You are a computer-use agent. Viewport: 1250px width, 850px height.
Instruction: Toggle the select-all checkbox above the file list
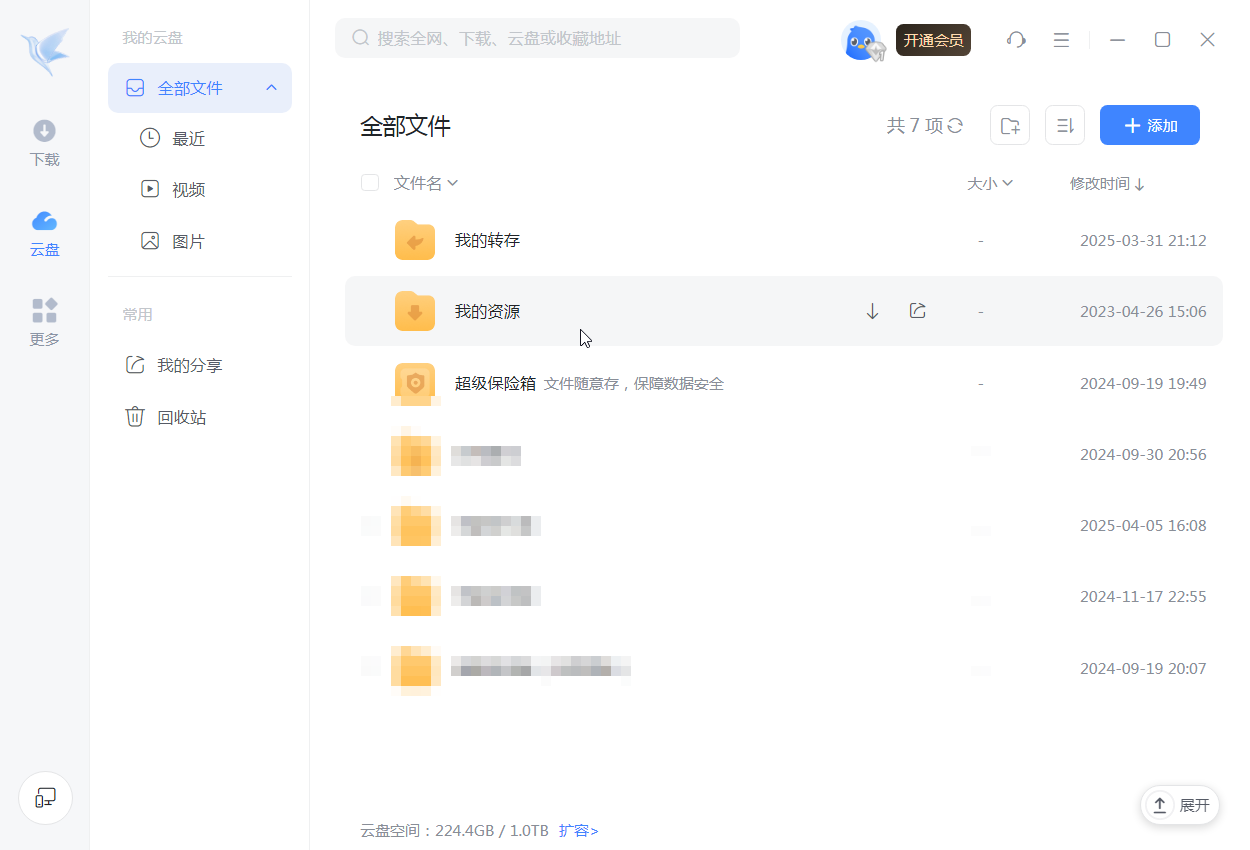coord(370,183)
